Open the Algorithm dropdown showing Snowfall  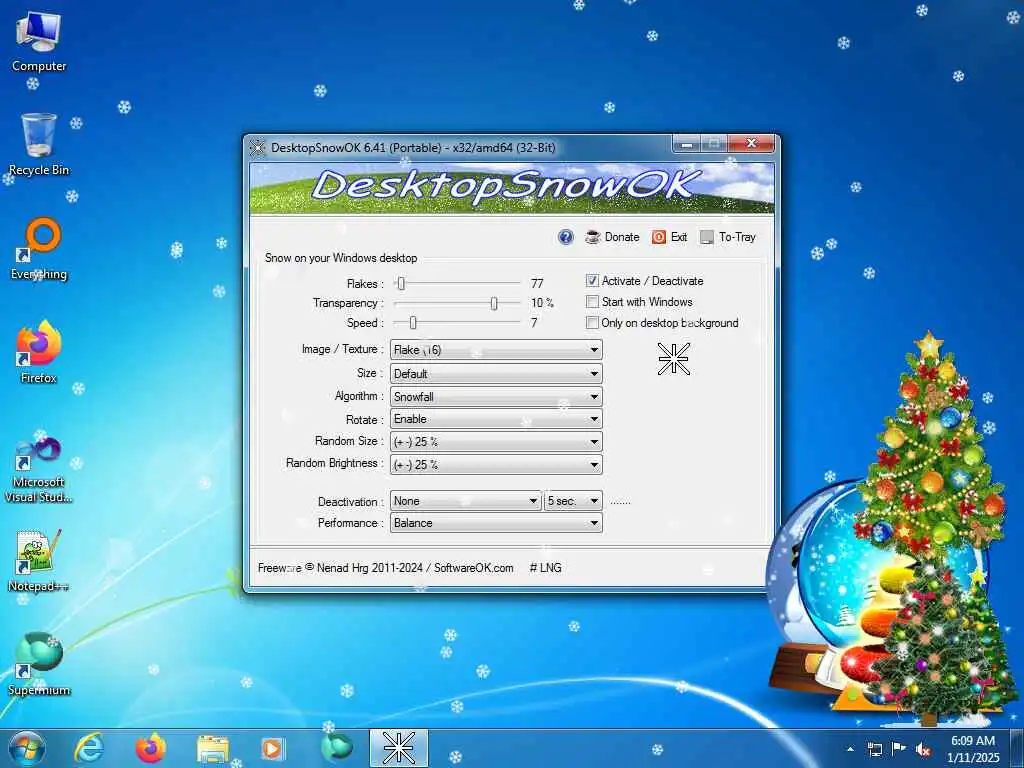(496, 396)
